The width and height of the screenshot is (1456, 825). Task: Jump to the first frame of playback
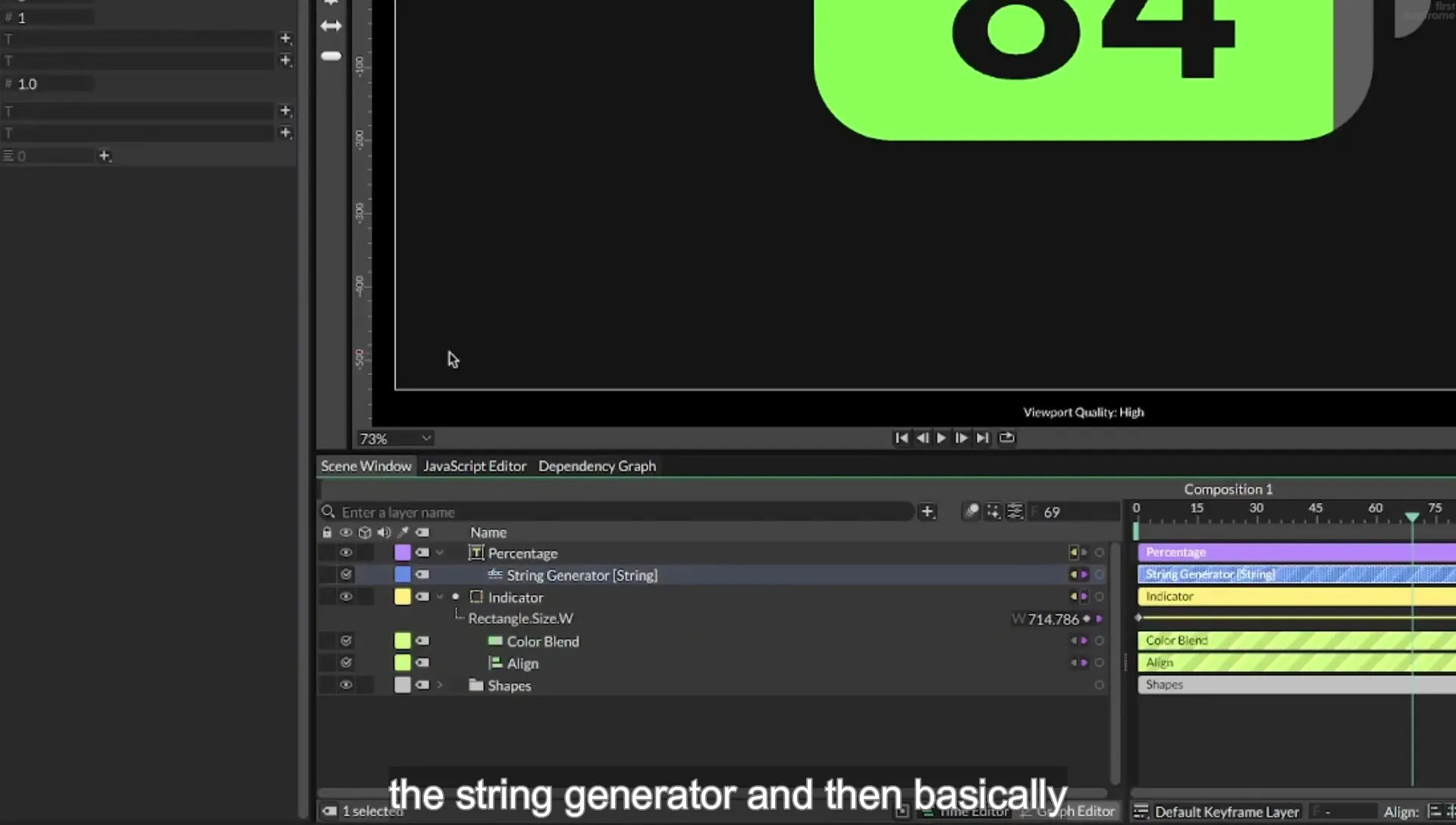pos(901,438)
